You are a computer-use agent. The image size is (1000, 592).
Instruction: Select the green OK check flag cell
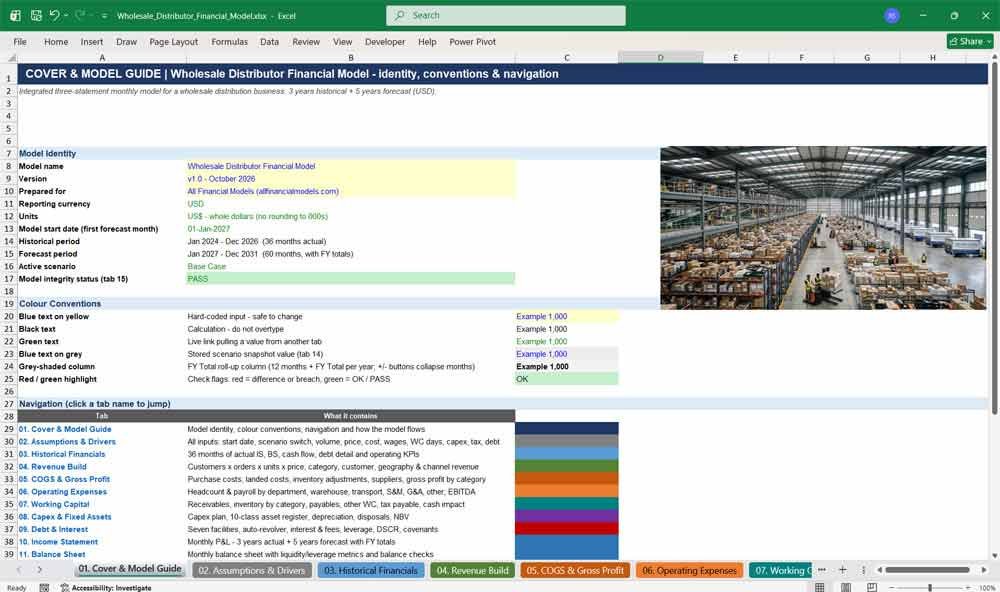click(567, 379)
